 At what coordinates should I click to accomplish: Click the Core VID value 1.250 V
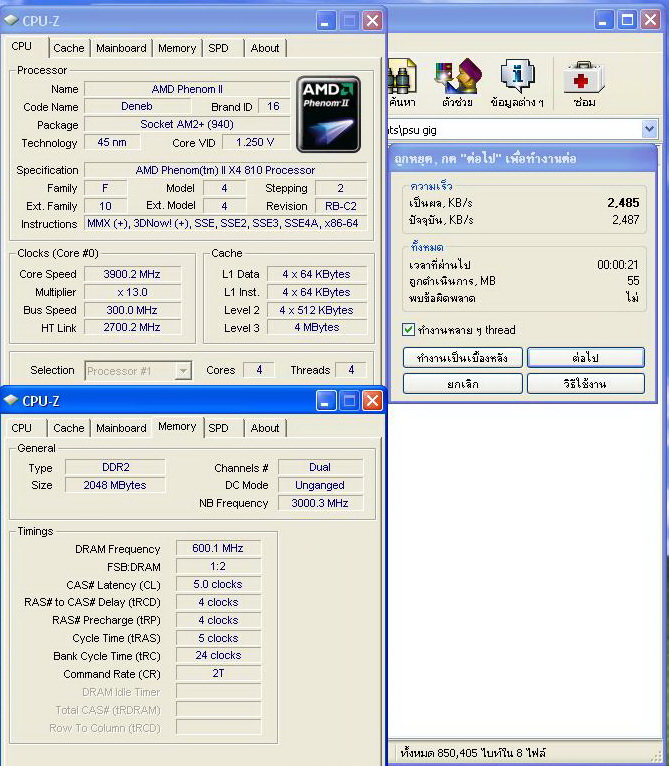tap(256, 142)
